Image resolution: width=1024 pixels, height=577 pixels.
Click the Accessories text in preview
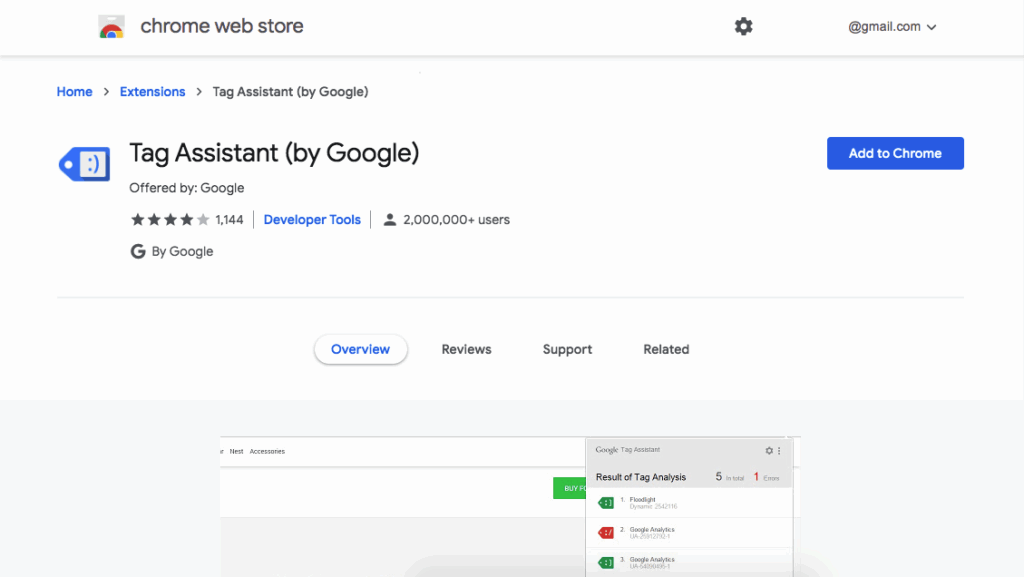pos(267,451)
